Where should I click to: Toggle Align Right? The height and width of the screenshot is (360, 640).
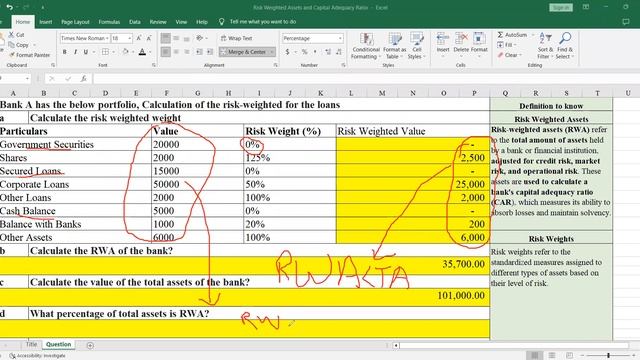[x=187, y=52]
